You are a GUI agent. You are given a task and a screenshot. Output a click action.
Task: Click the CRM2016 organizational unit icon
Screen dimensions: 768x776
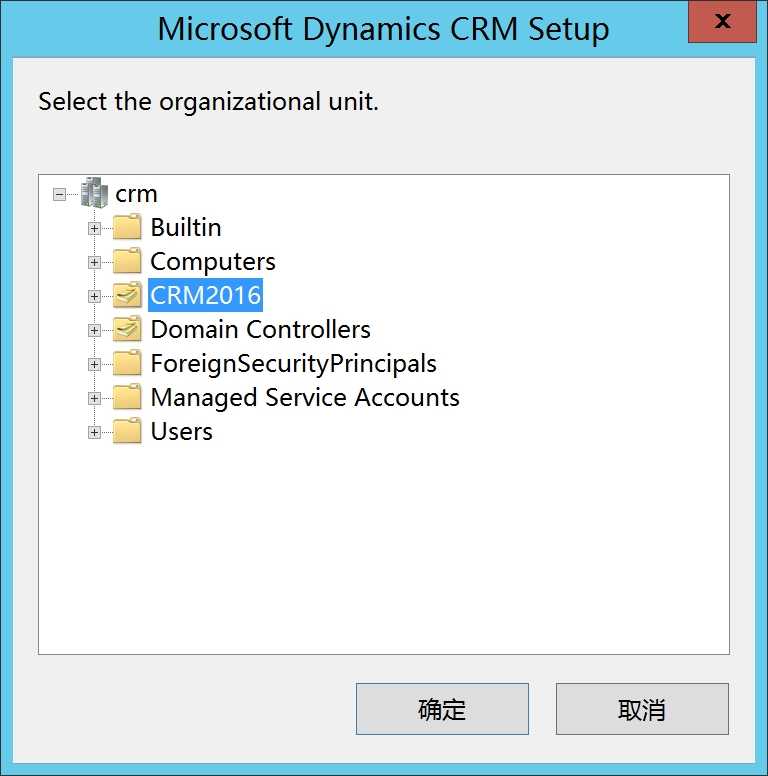pyautogui.click(x=127, y=295)
